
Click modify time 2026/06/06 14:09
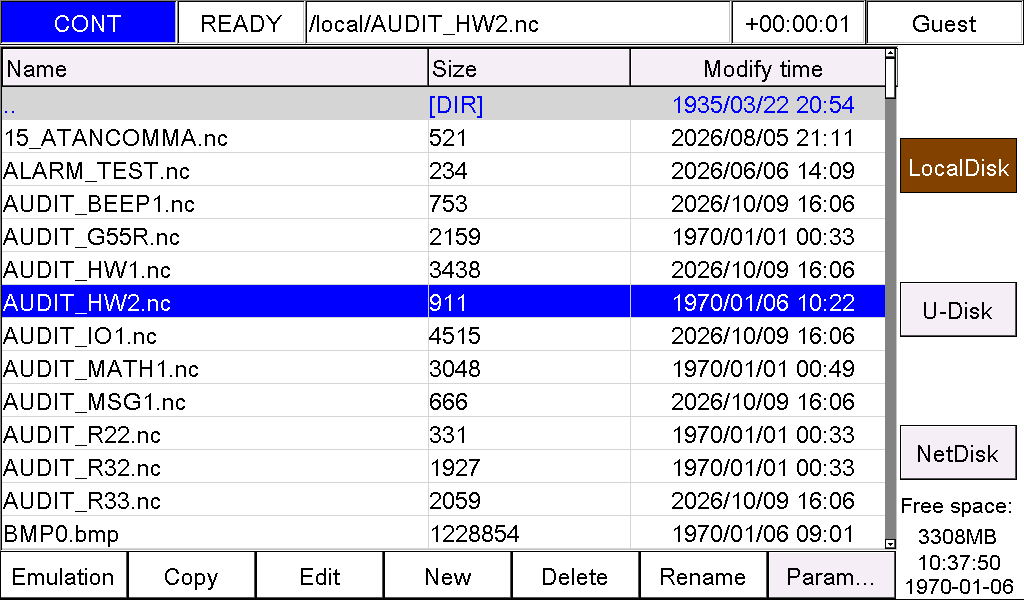coord(763,170)
